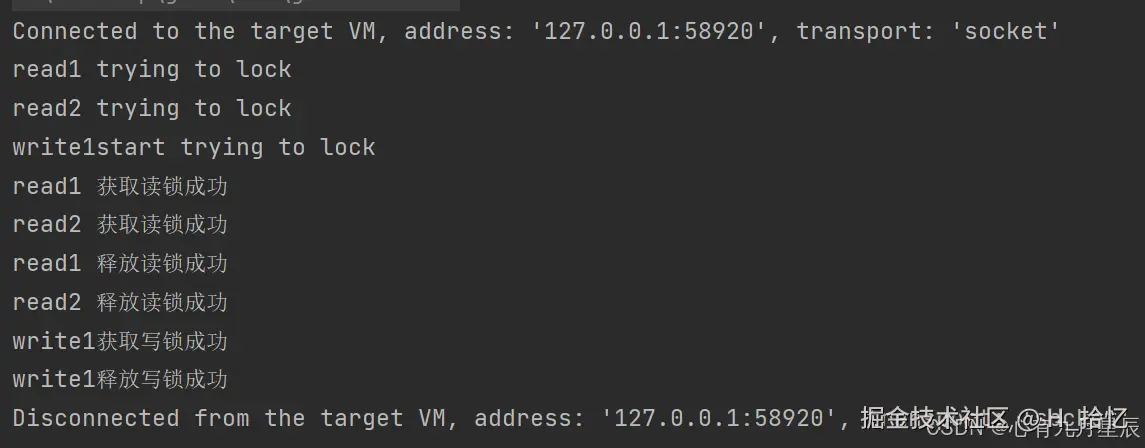Click the "read2 trying to lock" output line
Viewport: 1145px width, 448px height.
[x=152, y=108]
